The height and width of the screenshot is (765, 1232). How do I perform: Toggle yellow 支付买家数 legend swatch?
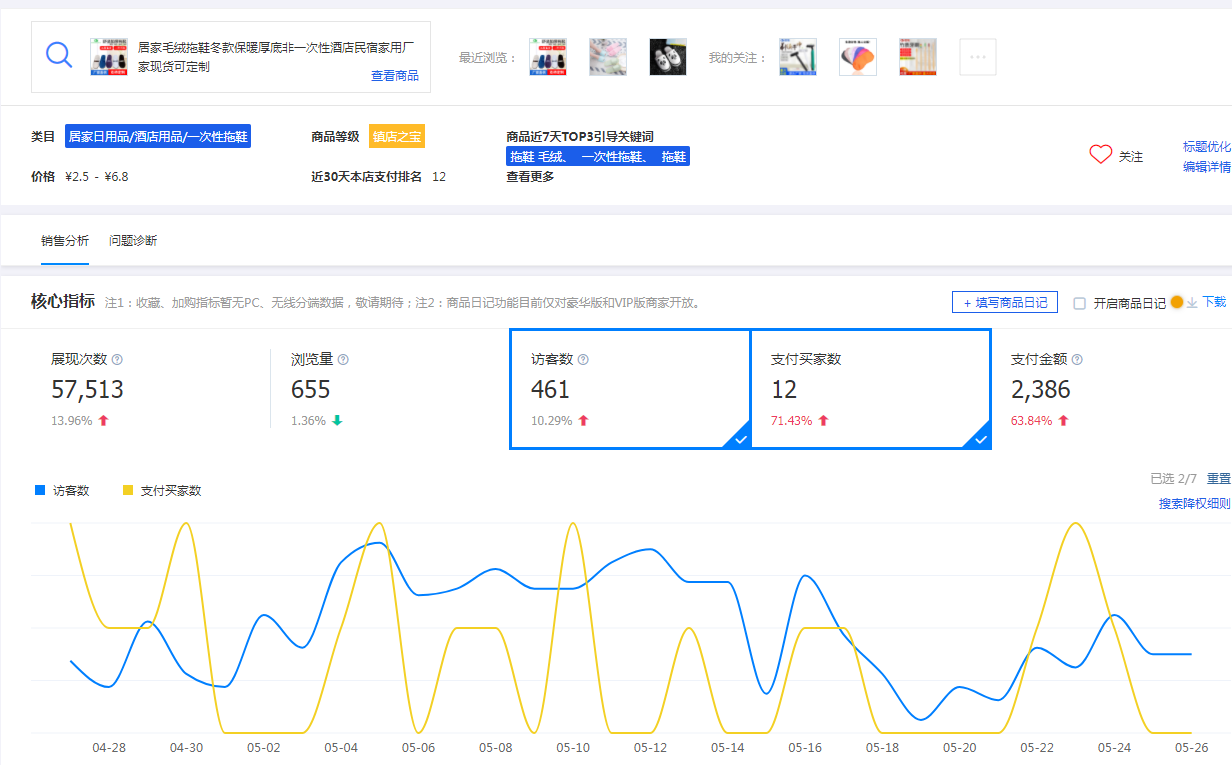[x=127, y=490]
